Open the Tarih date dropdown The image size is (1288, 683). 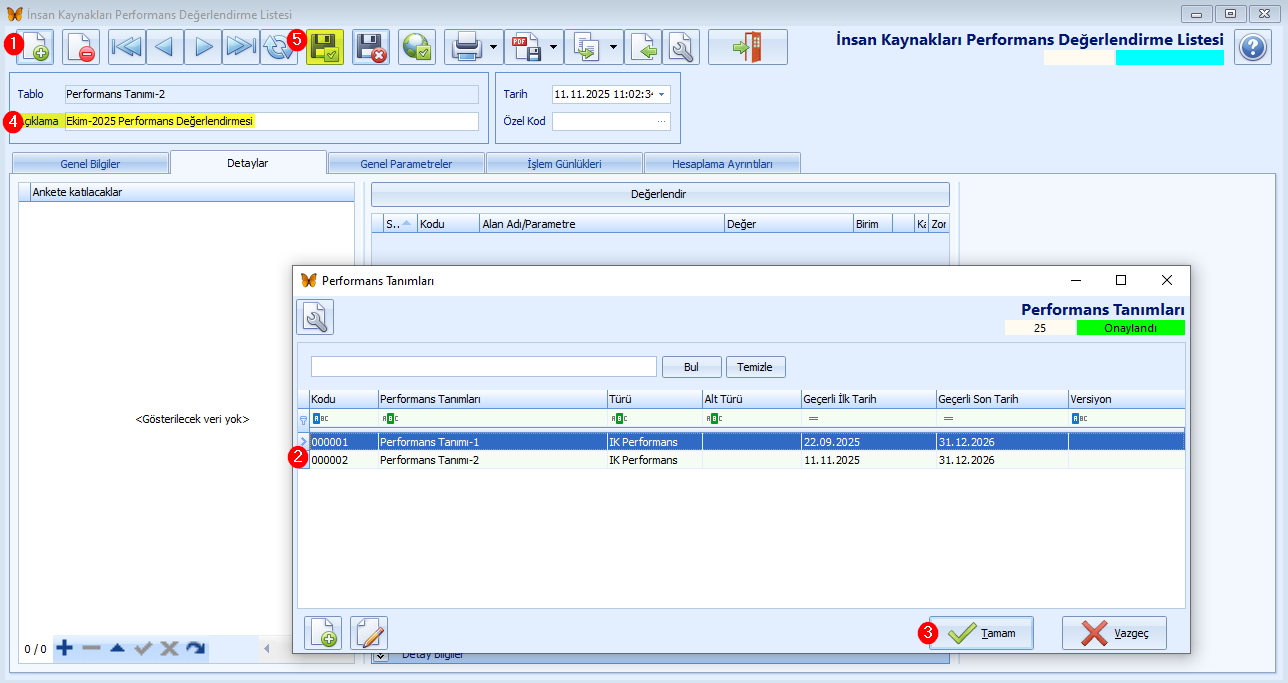click(661, 94)
